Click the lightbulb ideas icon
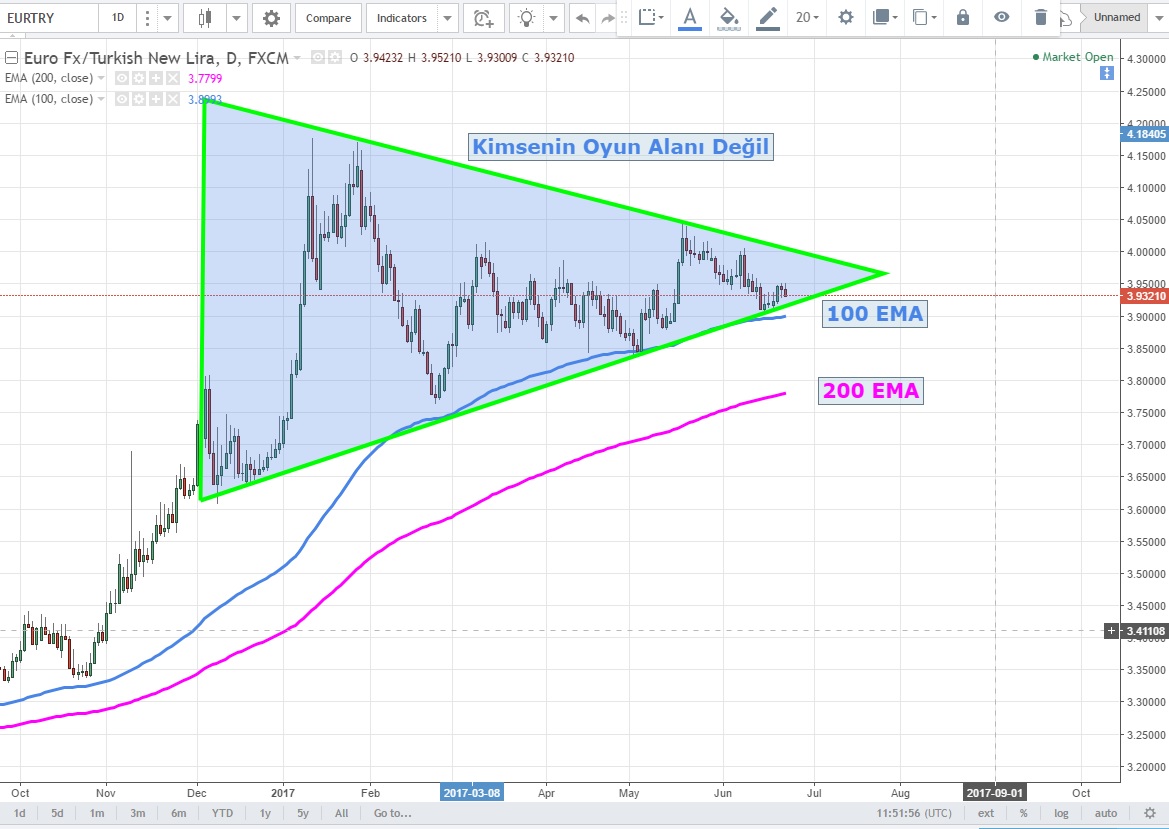 coord(526,18)
